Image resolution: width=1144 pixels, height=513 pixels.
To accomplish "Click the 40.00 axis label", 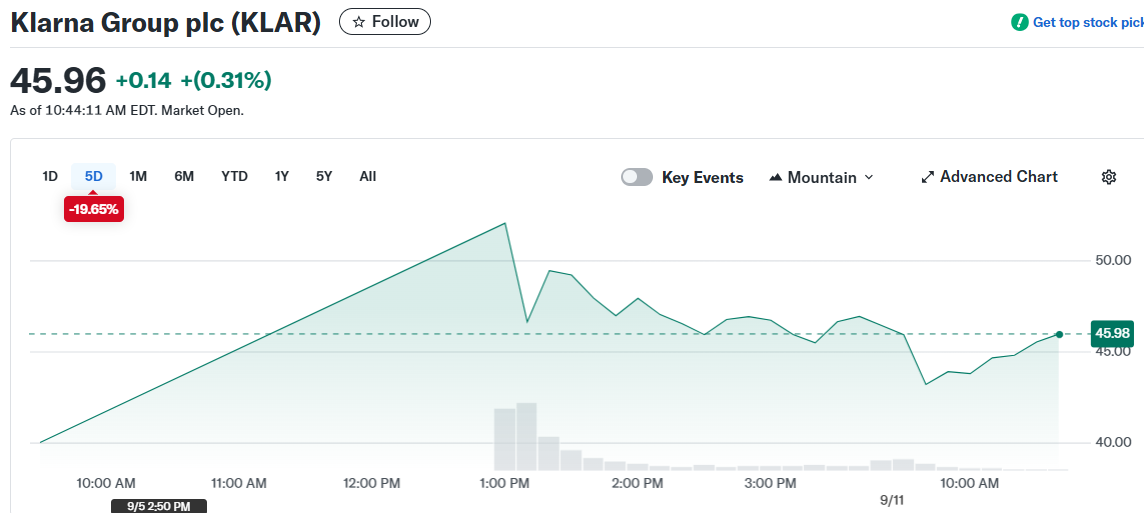I will coord(1112,442).
